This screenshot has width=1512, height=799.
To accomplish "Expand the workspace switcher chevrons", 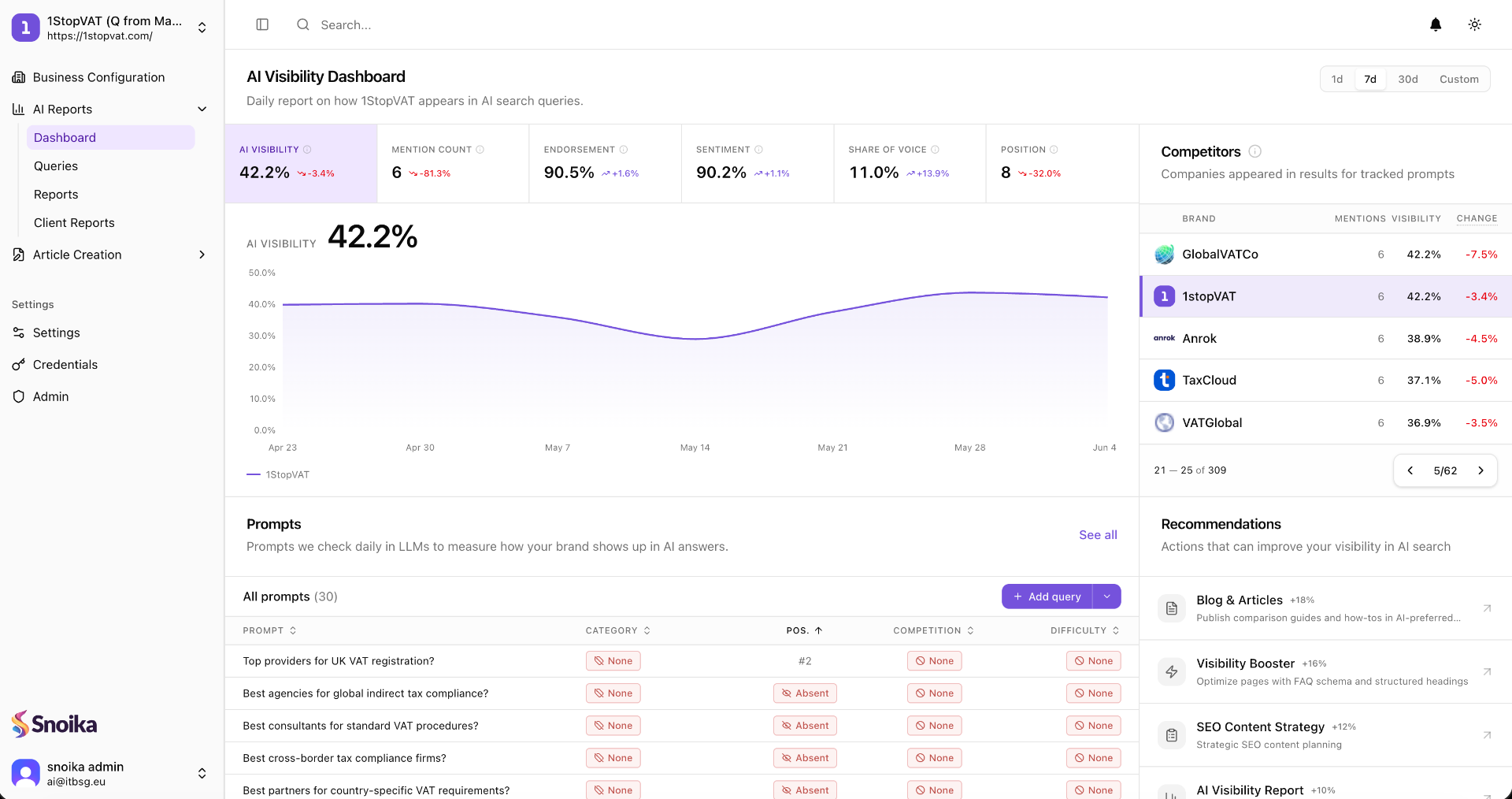I will coord(202,28).
